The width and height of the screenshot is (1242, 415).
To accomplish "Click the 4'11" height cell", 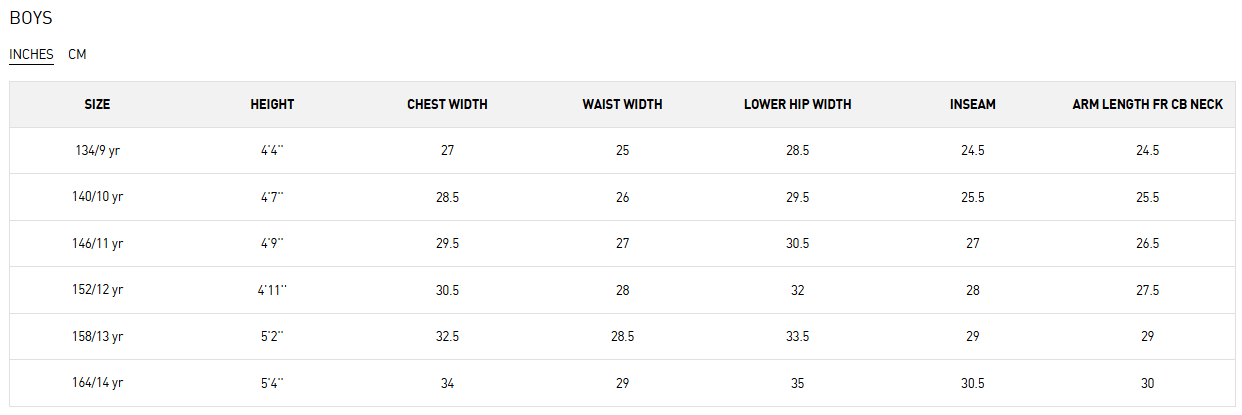I will (272, 290).
